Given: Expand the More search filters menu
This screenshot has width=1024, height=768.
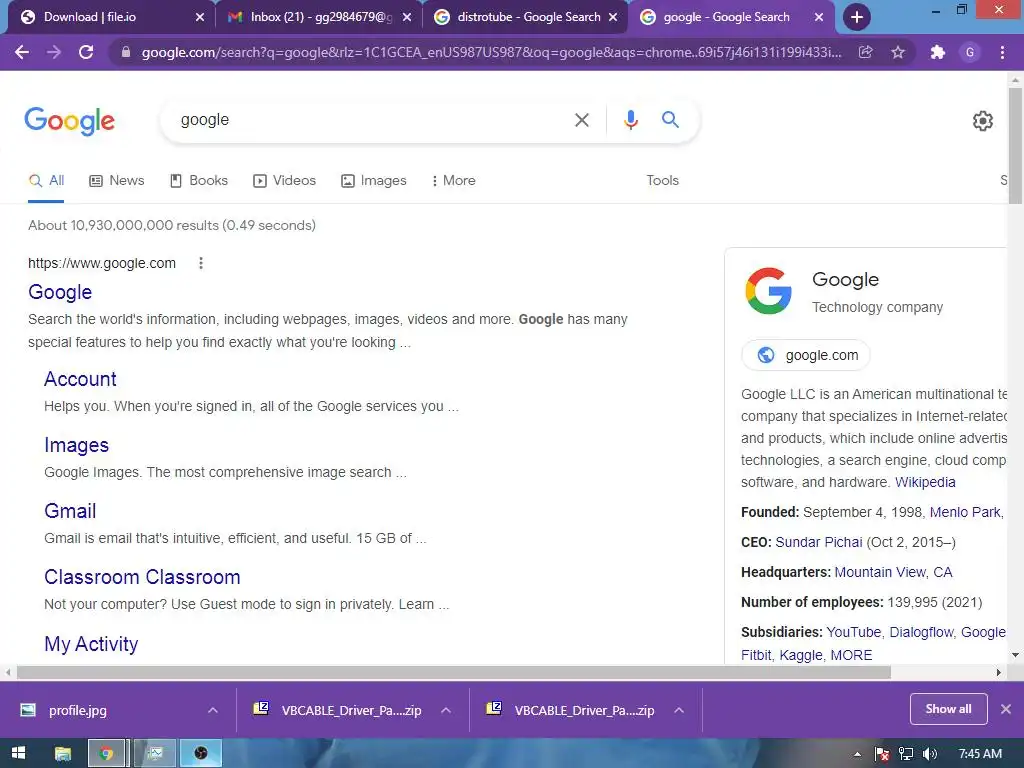Looking at the screenshot, I should [453, 180].
